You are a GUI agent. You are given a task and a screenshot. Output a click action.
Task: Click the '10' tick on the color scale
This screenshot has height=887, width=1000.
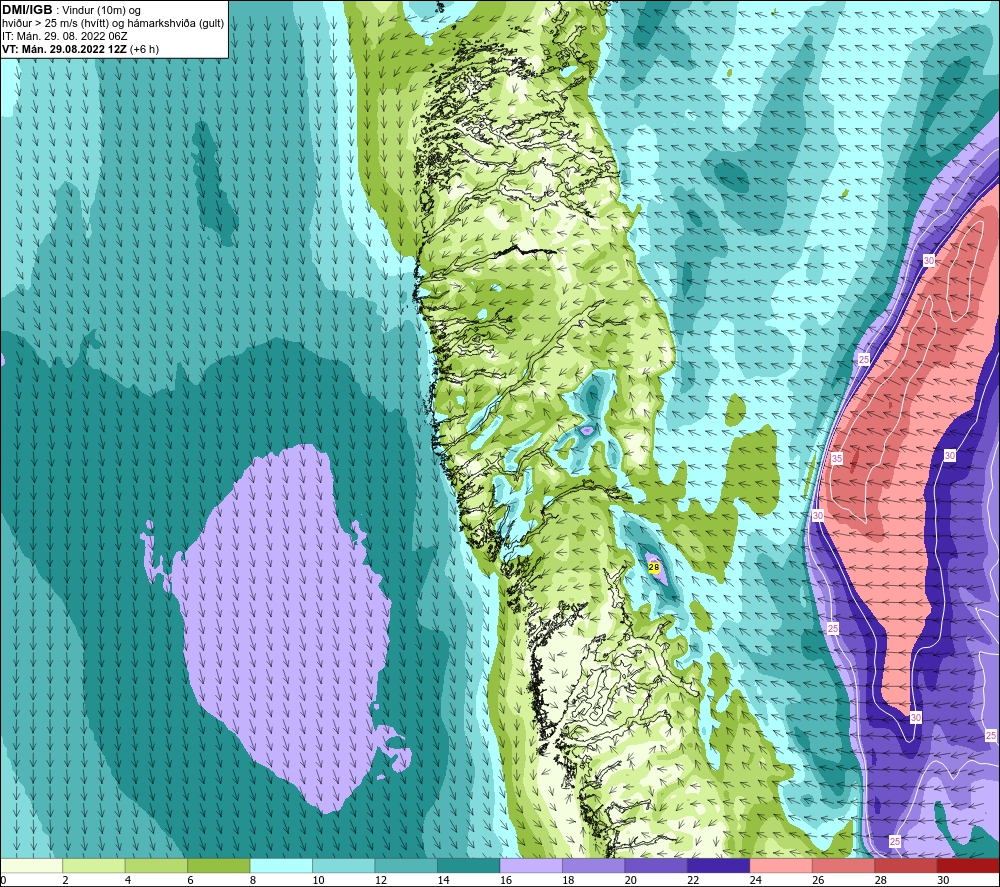(x=318, y=880)
